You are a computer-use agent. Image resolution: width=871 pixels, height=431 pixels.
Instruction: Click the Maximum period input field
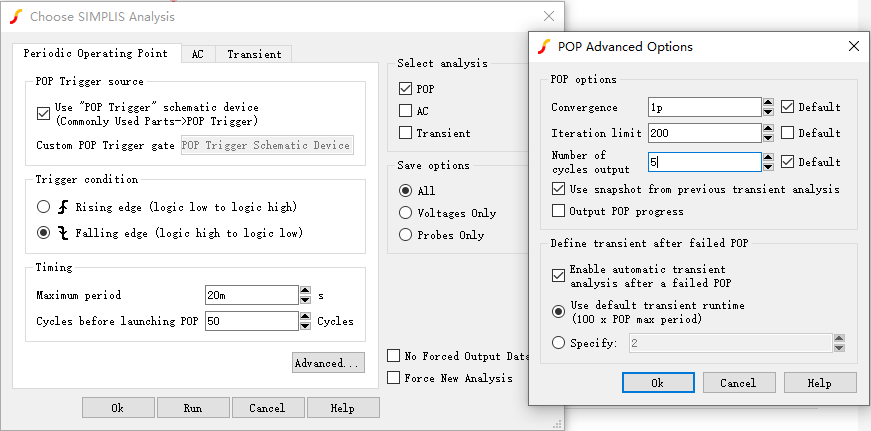tap(252, 295)
